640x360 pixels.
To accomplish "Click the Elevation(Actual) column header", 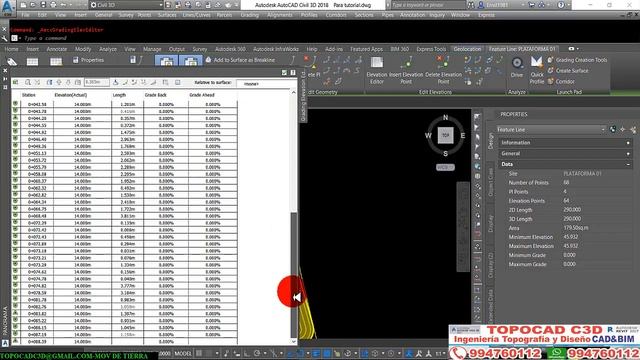I will point(71,95).
